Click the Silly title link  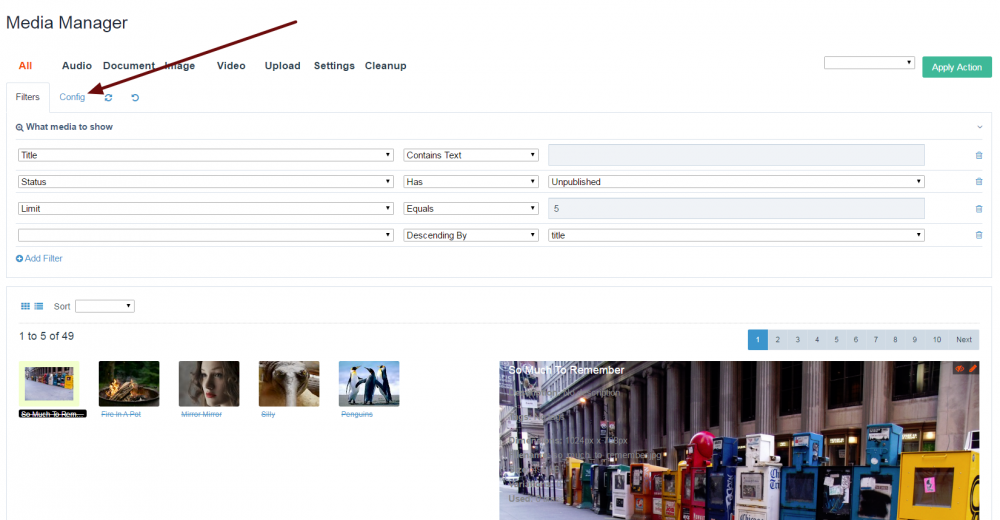tap(268, 414)
